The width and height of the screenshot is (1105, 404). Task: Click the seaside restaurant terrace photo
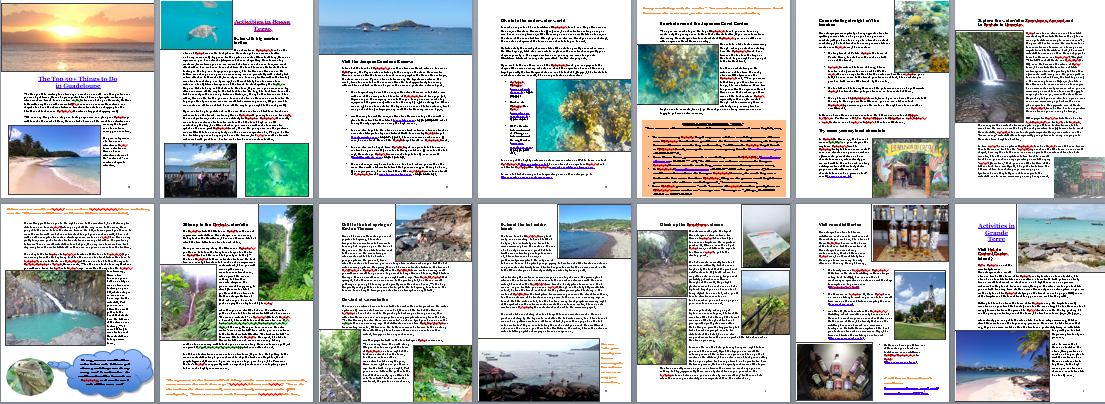pos(198,169)
